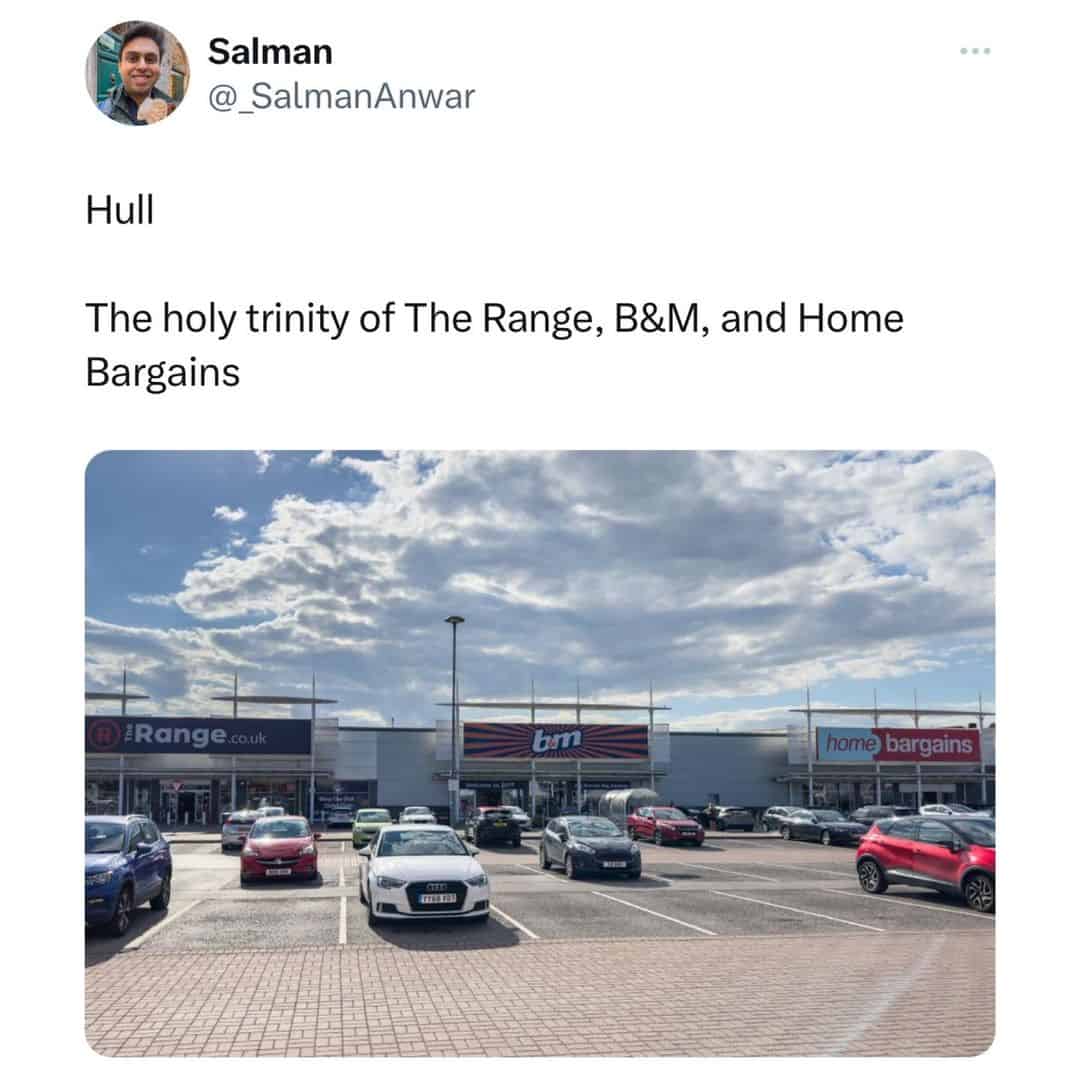Click the Home Bargains sign in photo

[898, 744]
